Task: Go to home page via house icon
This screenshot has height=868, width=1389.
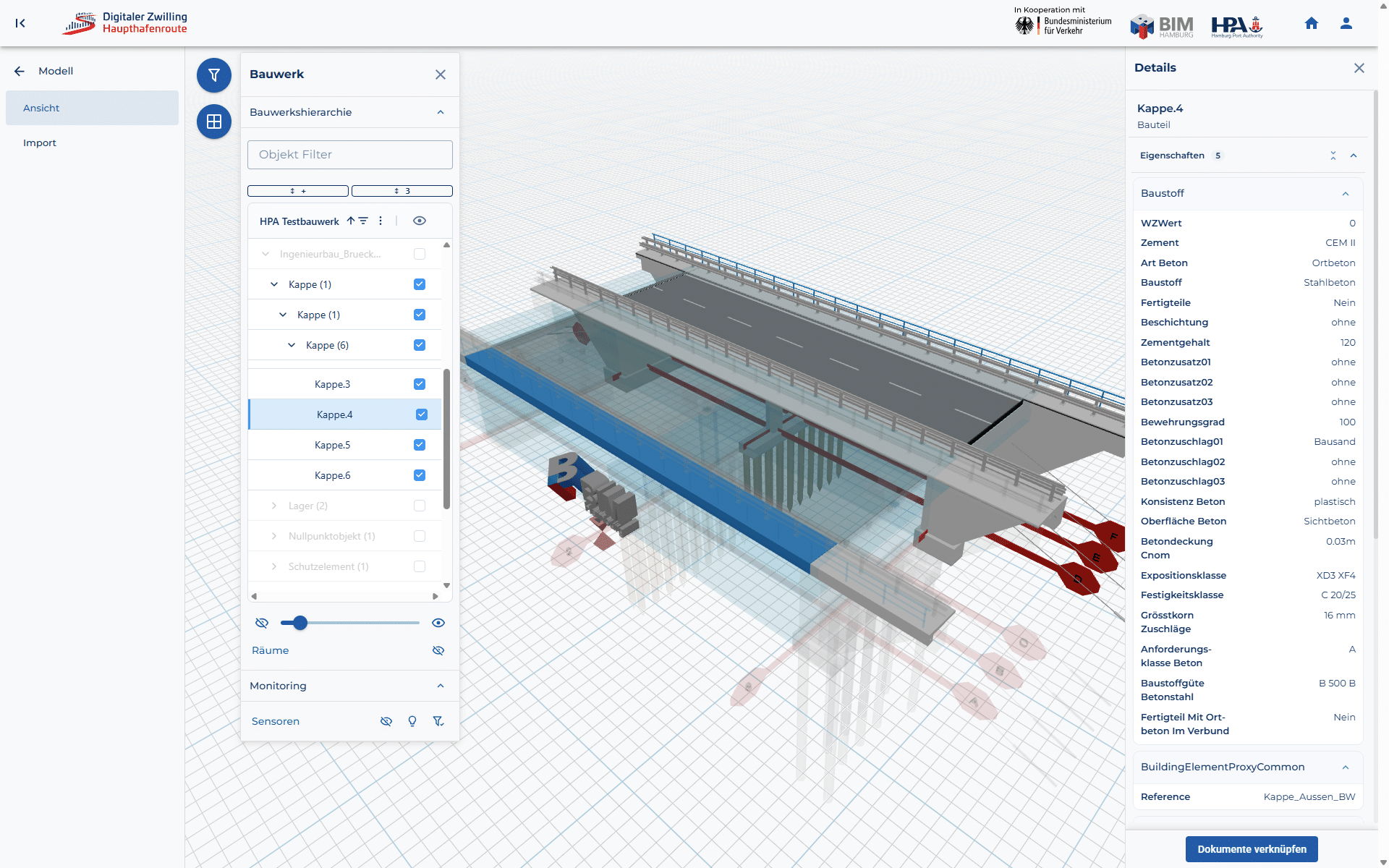Action: (x=1312, y=23)
